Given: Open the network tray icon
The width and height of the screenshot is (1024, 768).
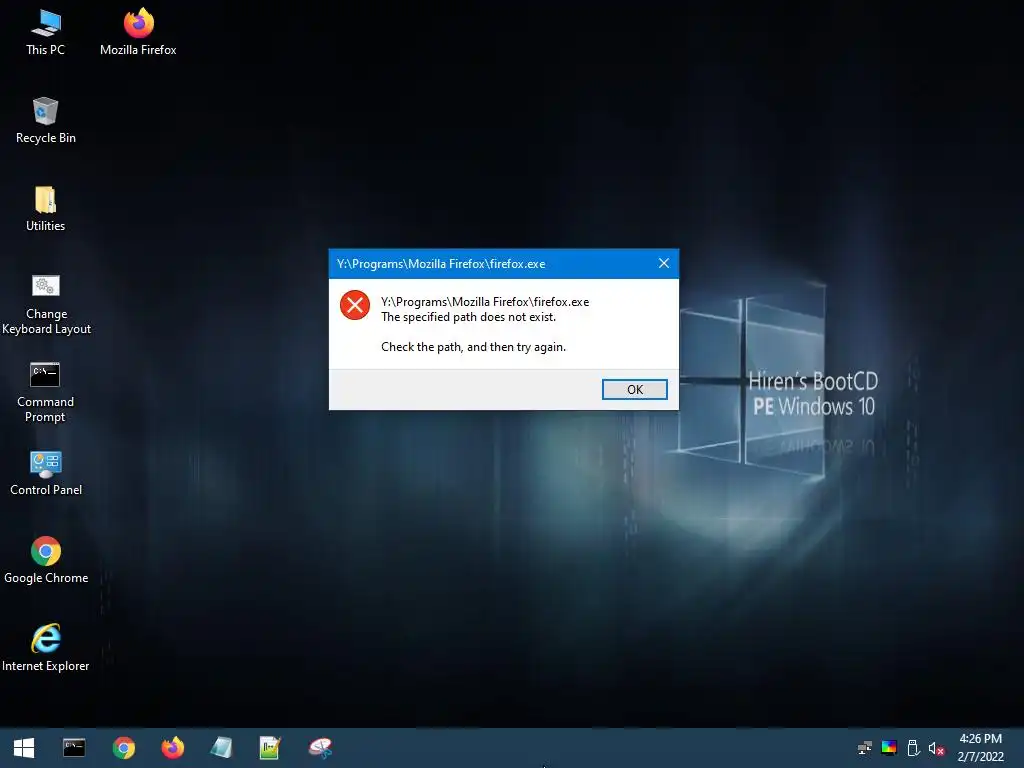Looking at the screenshot, I should pyautogui.click(x=865, y=748).
